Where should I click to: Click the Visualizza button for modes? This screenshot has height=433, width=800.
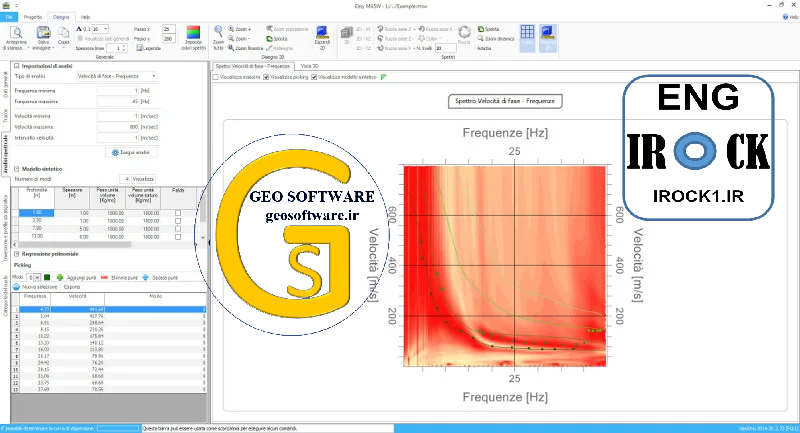click(x=143, y=179)
